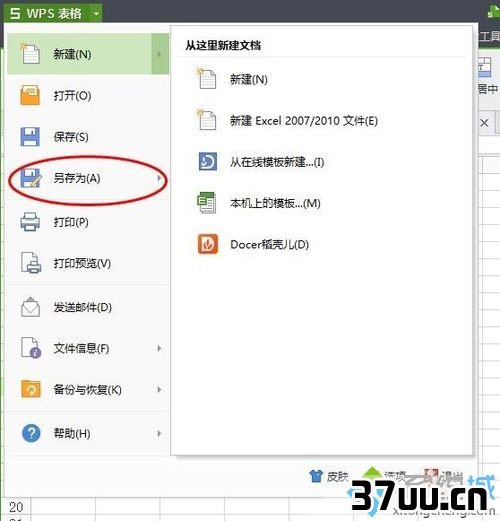Click the Help (帮助) question mark icon
500x521 pixels.
[31, 433]
